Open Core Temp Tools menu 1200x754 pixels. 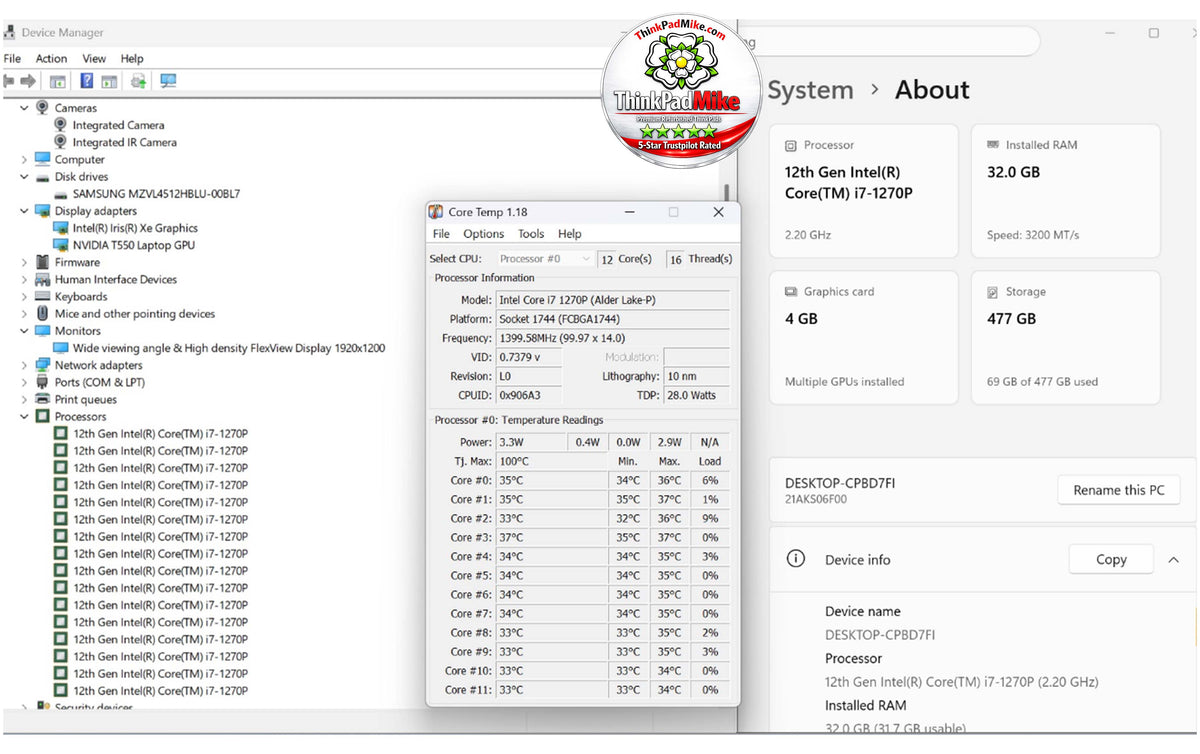[531, 234]
